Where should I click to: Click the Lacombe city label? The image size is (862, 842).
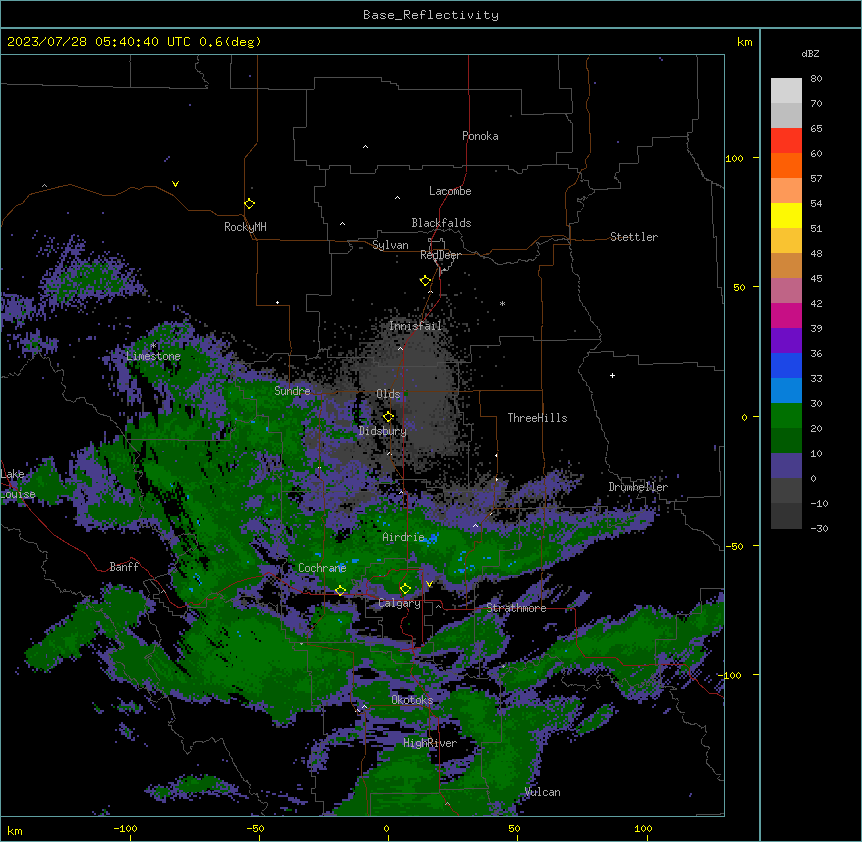coord(450,191)
